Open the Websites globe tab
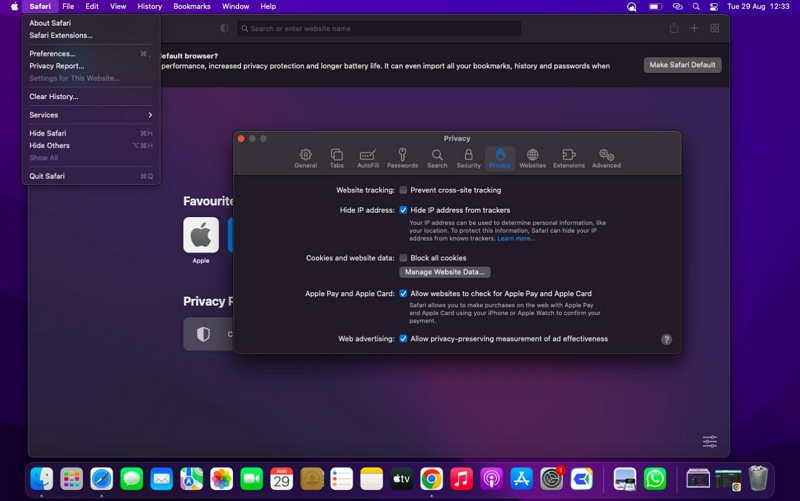 [x=532, y=159]
